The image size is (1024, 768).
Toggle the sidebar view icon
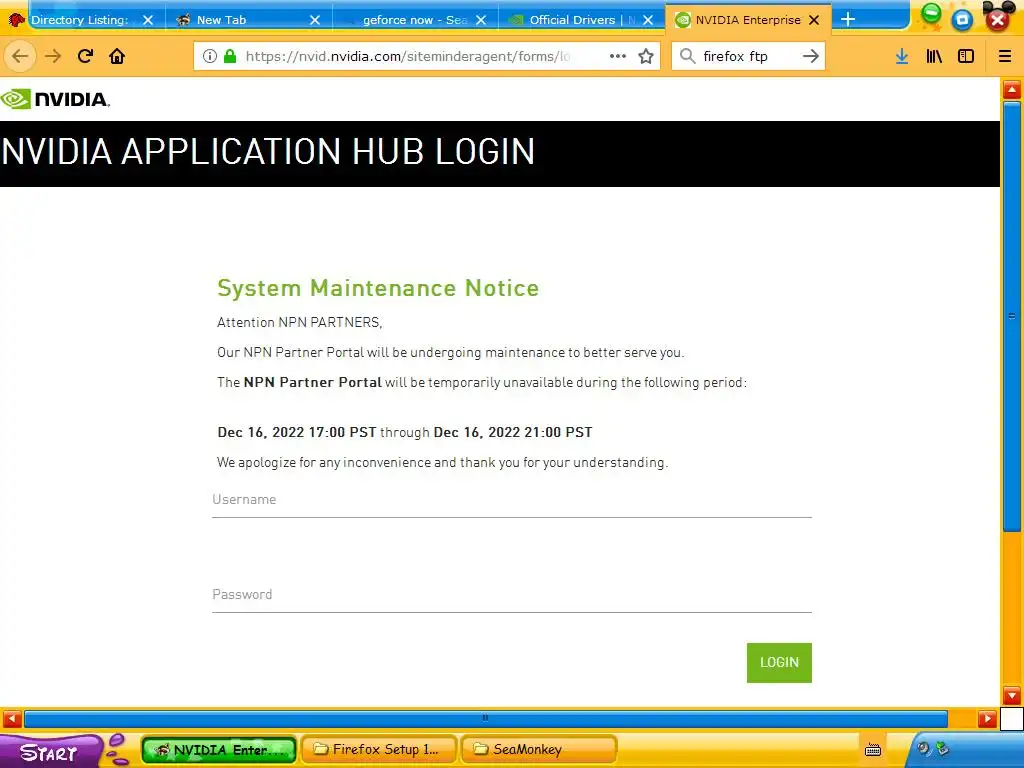[x=966, y=56]
